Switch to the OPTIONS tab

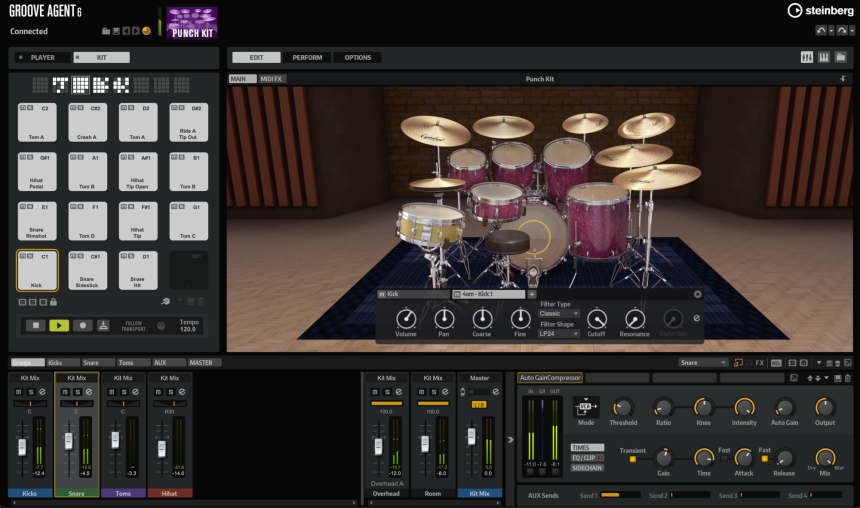[358, 57]
